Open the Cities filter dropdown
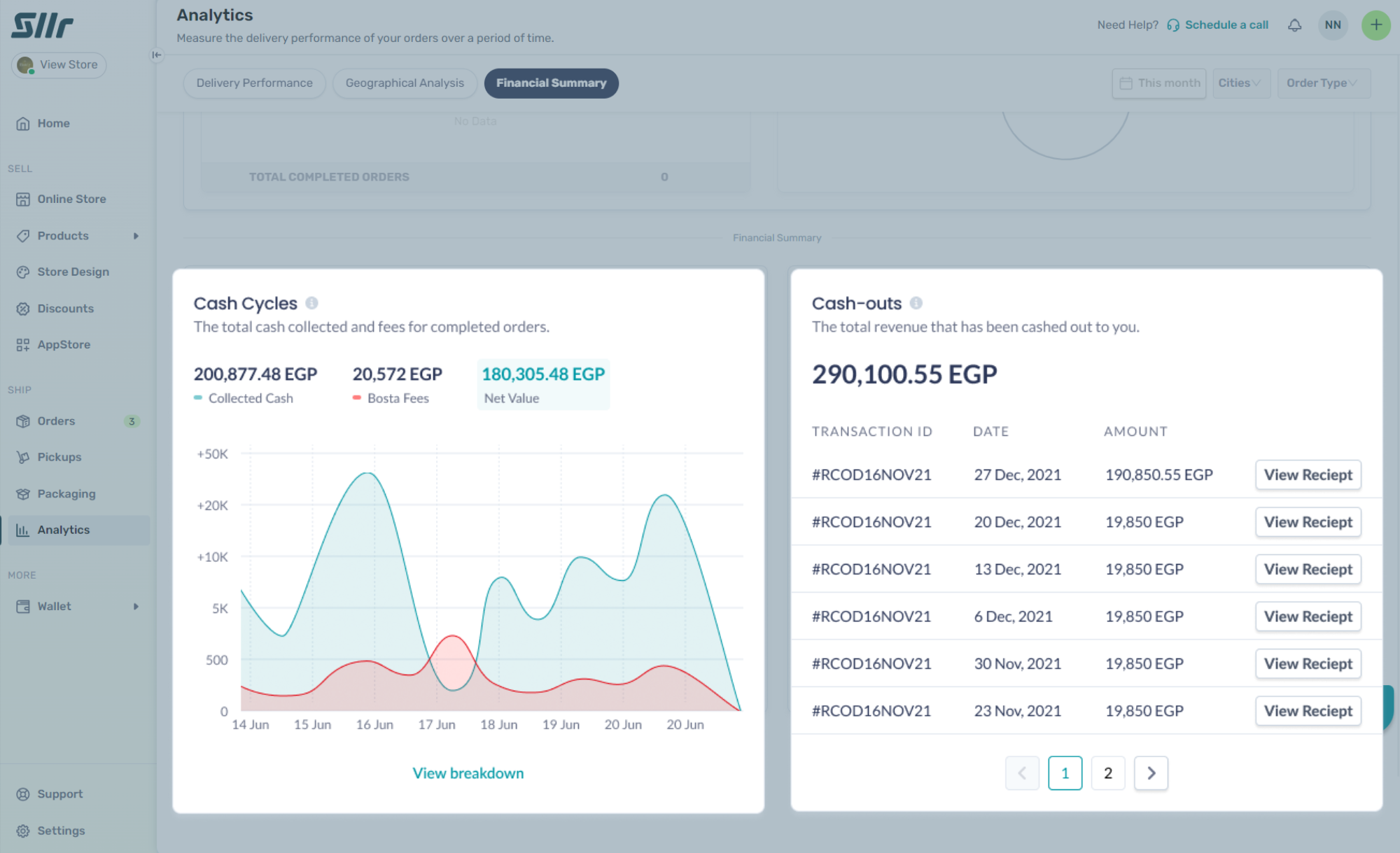 click(1240, 83)
